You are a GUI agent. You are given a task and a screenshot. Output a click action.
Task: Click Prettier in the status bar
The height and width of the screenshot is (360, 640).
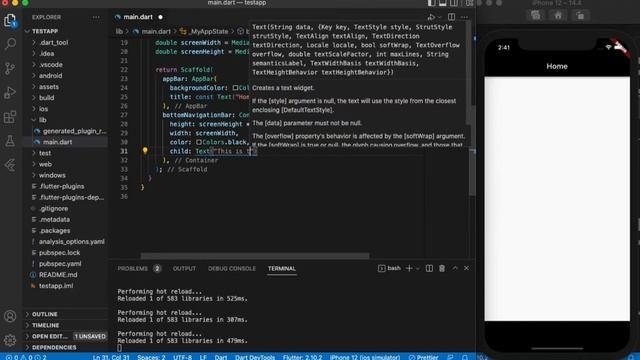[x=424, y=357]
